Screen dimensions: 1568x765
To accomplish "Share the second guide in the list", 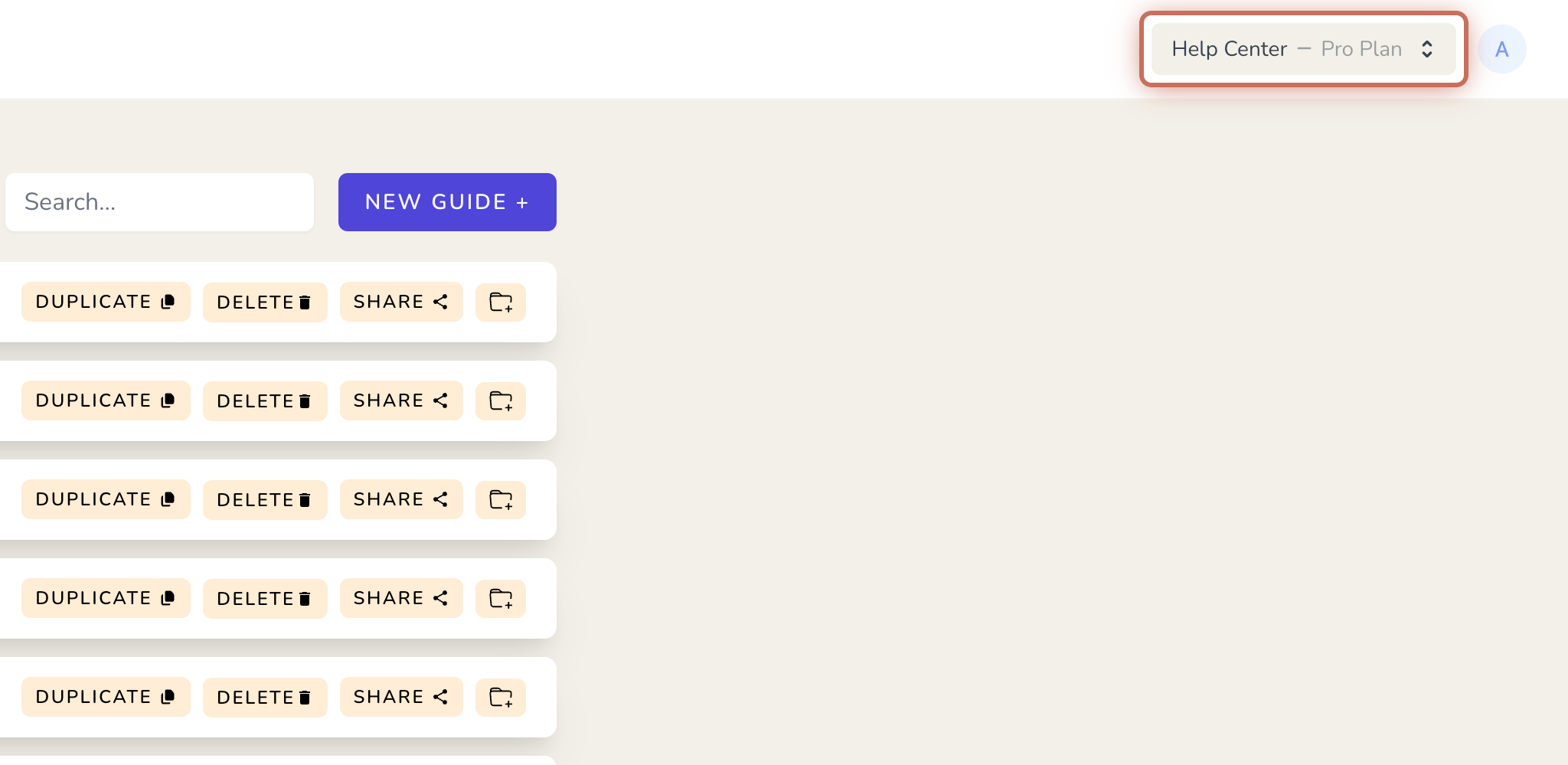I will [401, 400].
